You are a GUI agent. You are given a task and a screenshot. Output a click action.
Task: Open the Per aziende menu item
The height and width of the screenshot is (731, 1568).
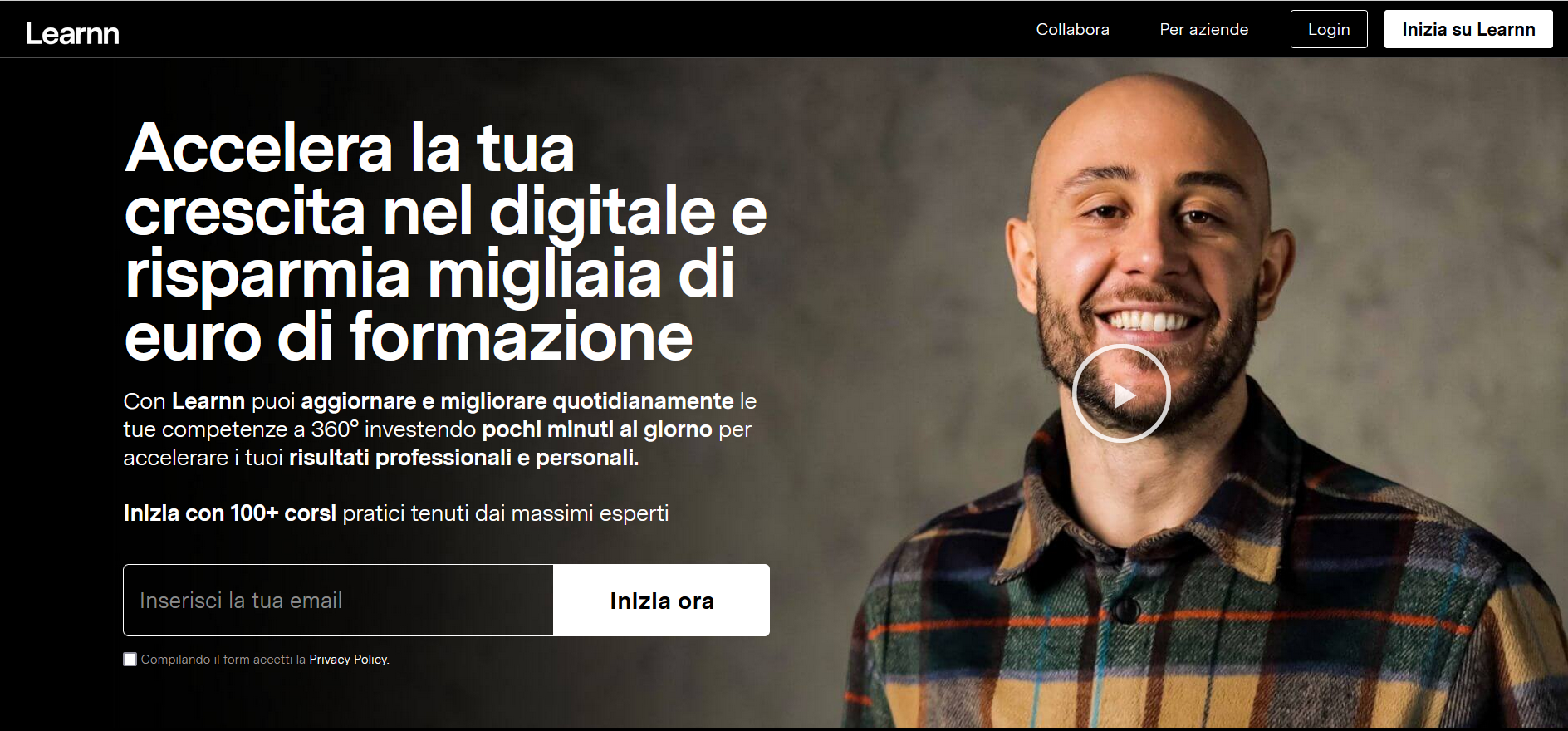point(1203,29)
